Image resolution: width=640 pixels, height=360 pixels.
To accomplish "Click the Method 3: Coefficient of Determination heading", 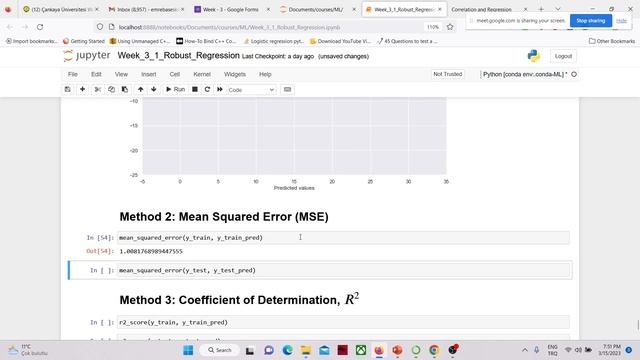I will [x=240, y=300].
